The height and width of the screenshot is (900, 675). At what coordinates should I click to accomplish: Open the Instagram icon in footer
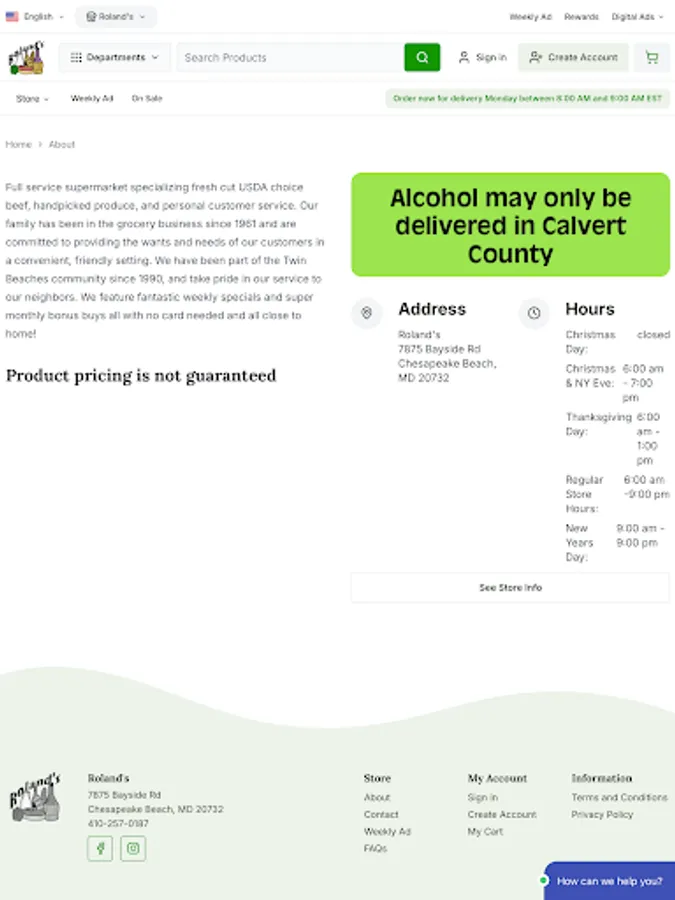tap(133, 848)
